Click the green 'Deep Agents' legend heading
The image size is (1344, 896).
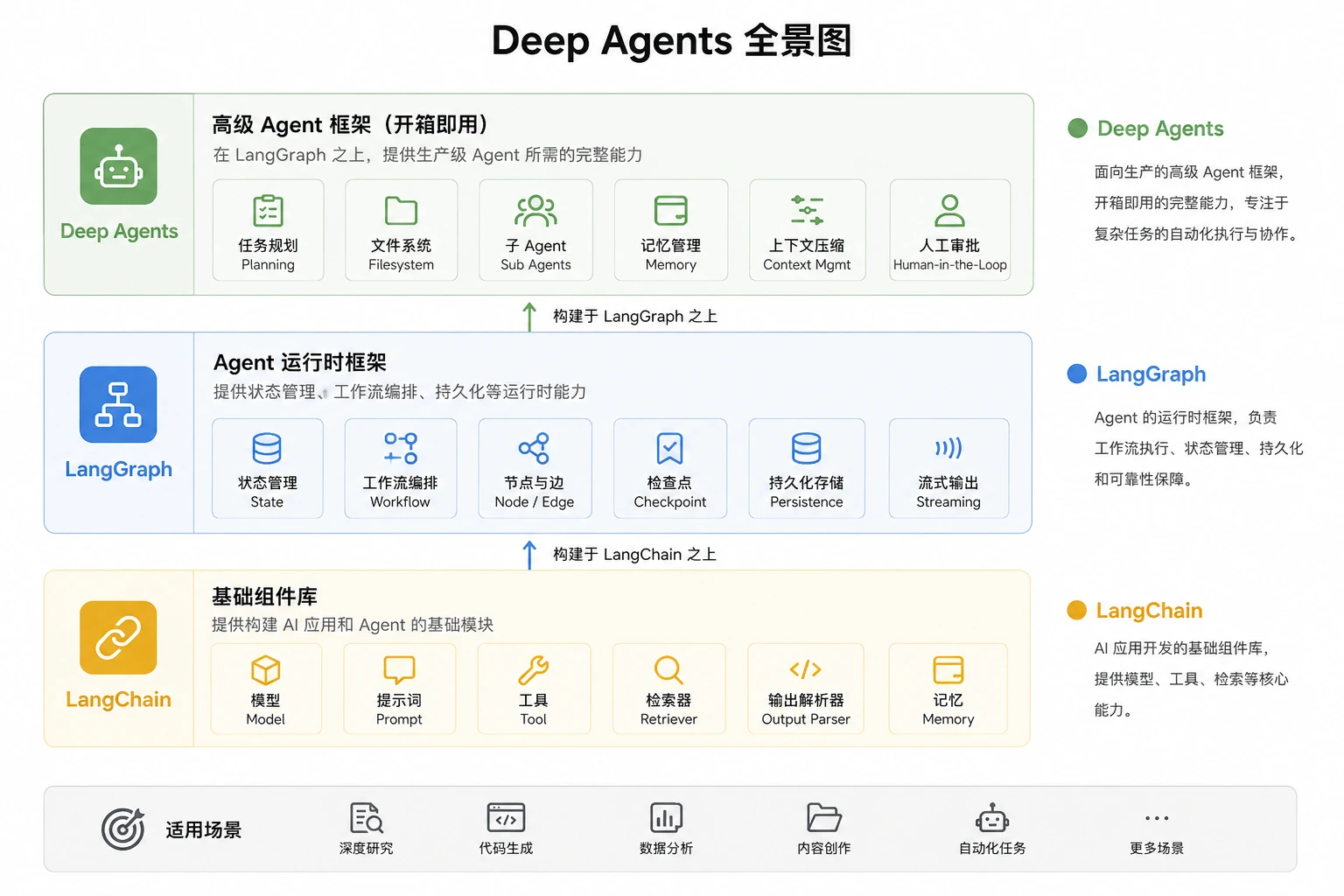[x=1160, y=129]
